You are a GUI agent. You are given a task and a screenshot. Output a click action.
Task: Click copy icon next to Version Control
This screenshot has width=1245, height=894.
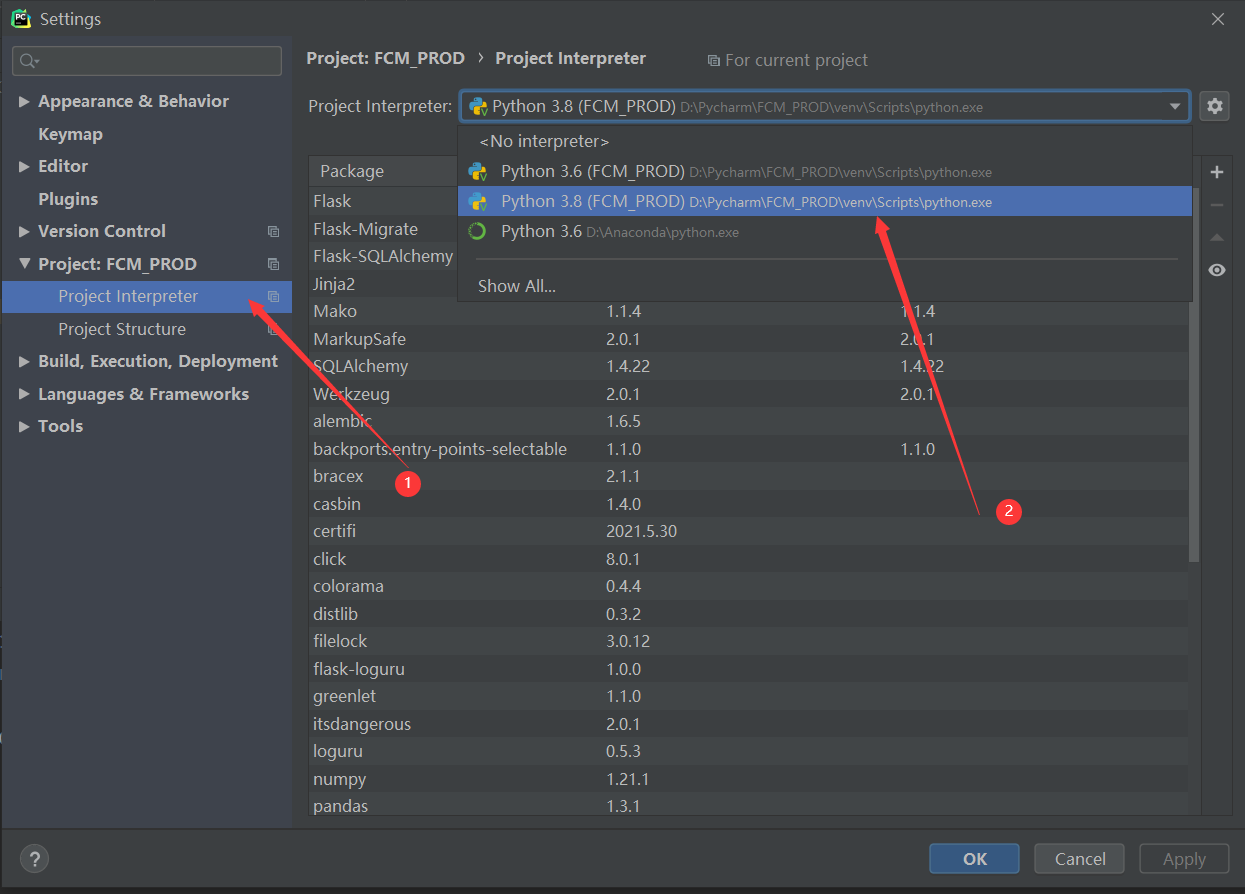273,231
